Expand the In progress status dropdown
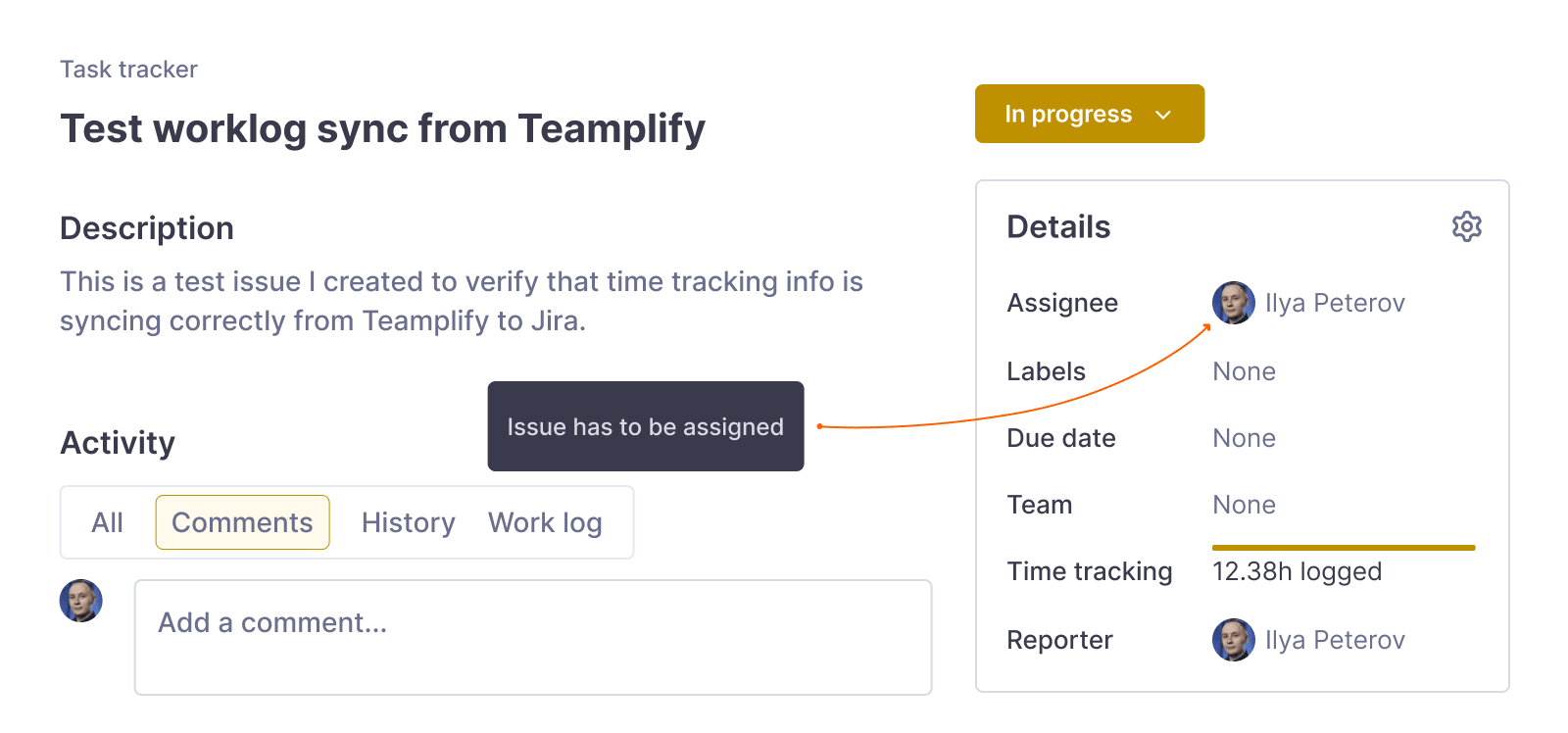The width and height of the screenshot is (1568, 733). pos(1089,114)
